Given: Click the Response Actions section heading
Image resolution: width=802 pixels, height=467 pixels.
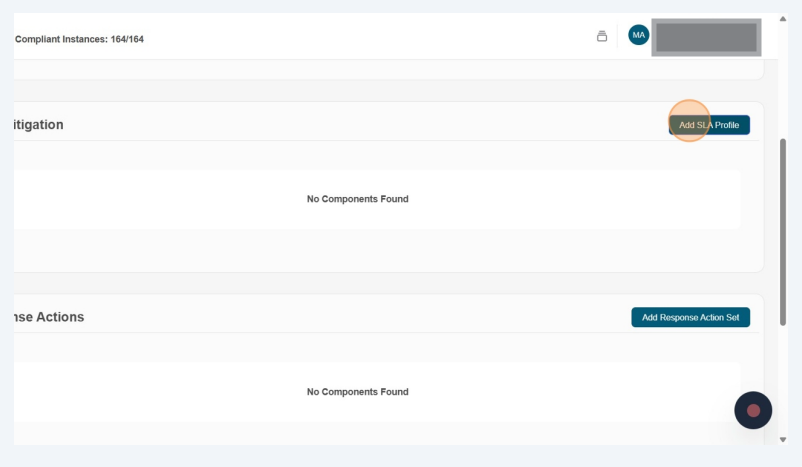Looking at the screenshot, I should pos(48,317).
